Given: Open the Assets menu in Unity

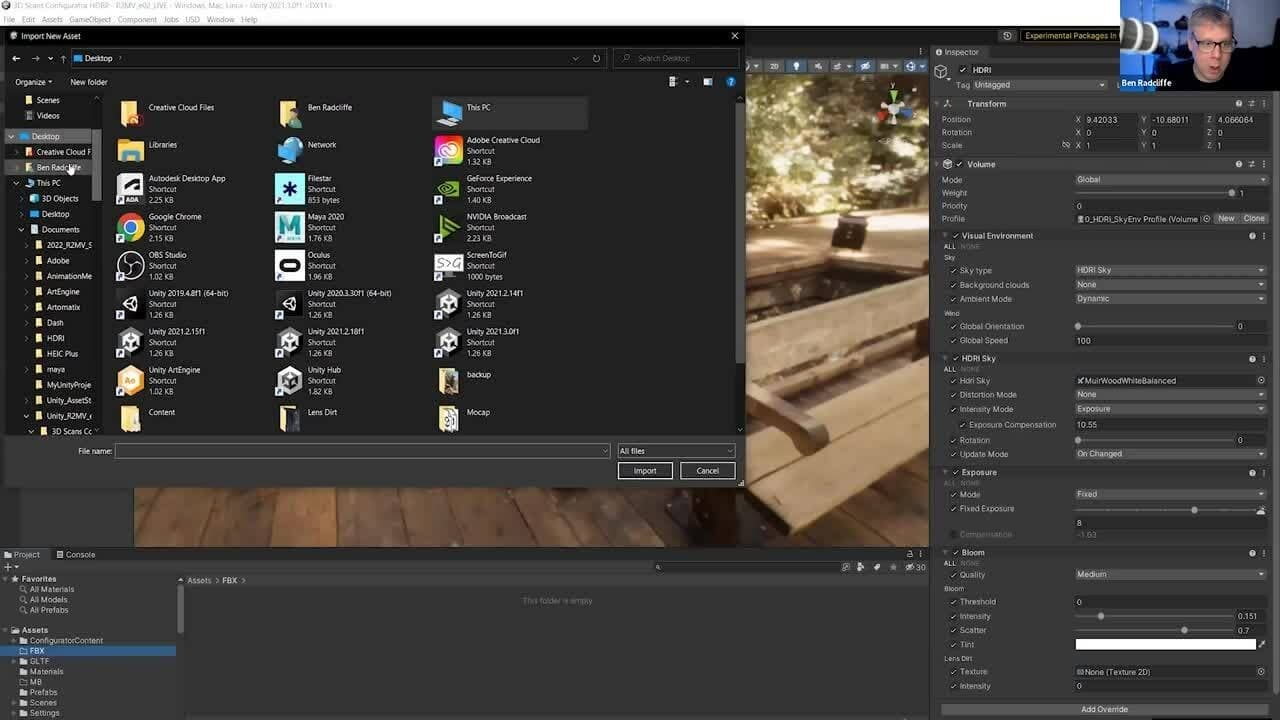Looking at the screenshot, I should coord(52,19).
